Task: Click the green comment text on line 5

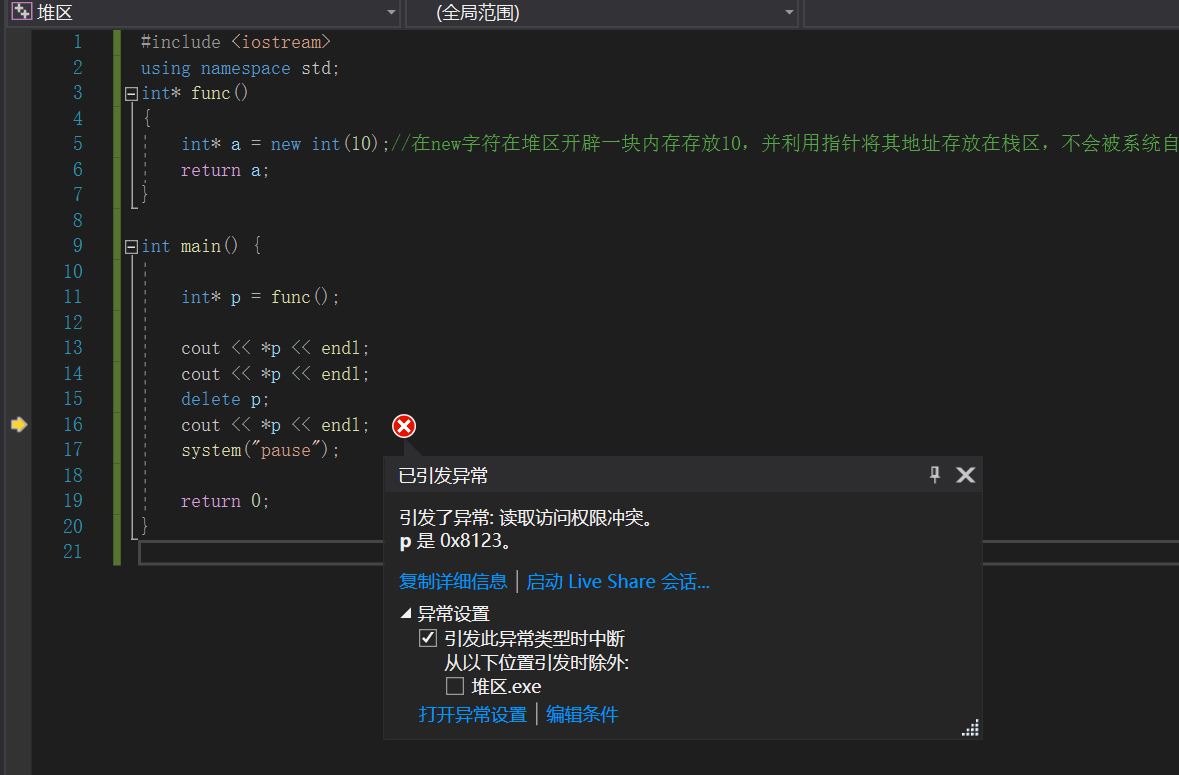Action: pos(784,144)
